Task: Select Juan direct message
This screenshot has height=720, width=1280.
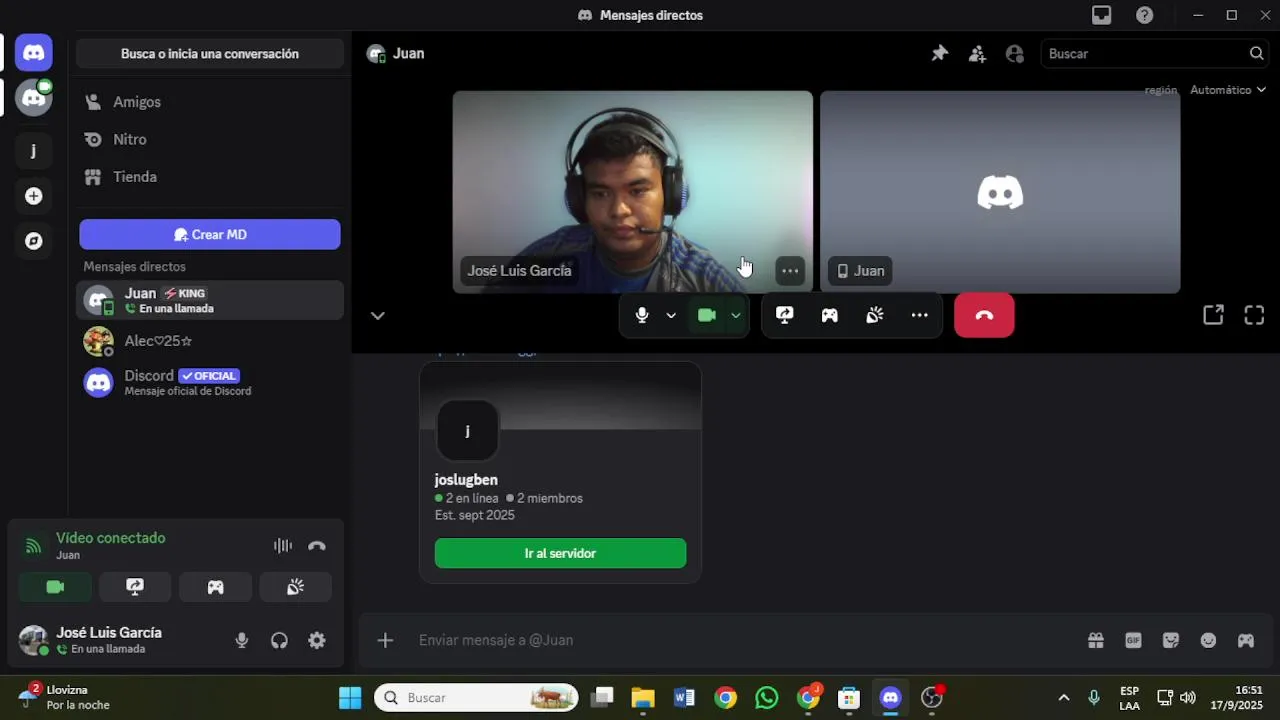Action: (x=210, y=300)
